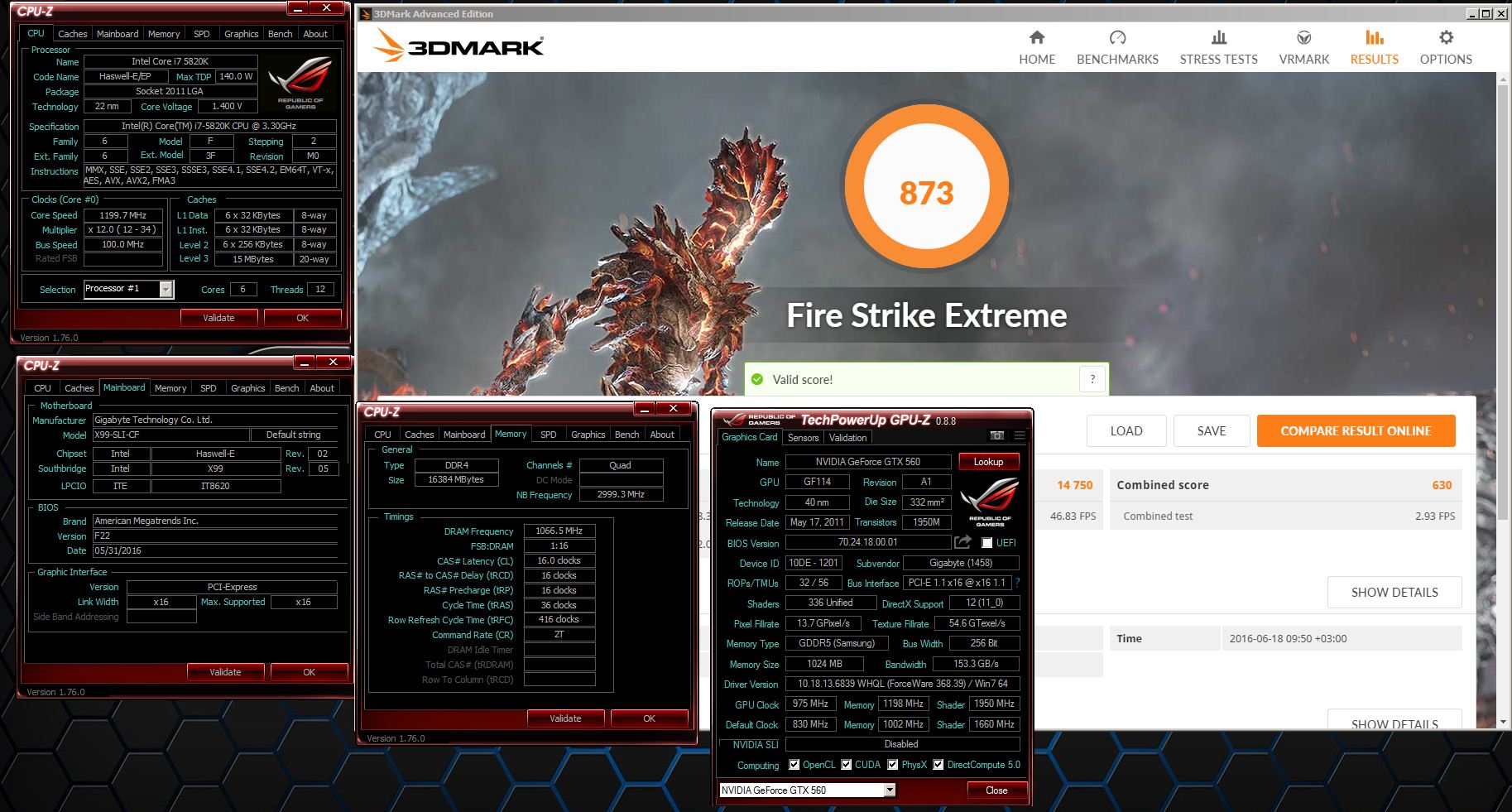Click the ROG logo in CPU-Z CPU tab
Image resolution: width=1512 pixels, height=812 pixels.
click(x=301, y=81)
